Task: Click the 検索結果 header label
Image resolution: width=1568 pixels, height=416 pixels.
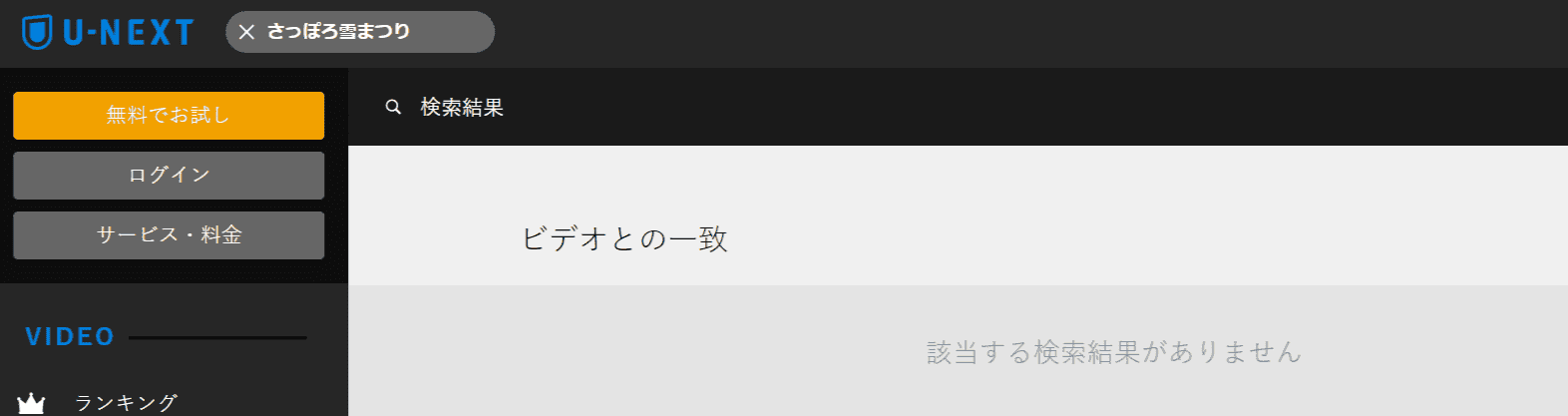Action: tap(462, 107)
